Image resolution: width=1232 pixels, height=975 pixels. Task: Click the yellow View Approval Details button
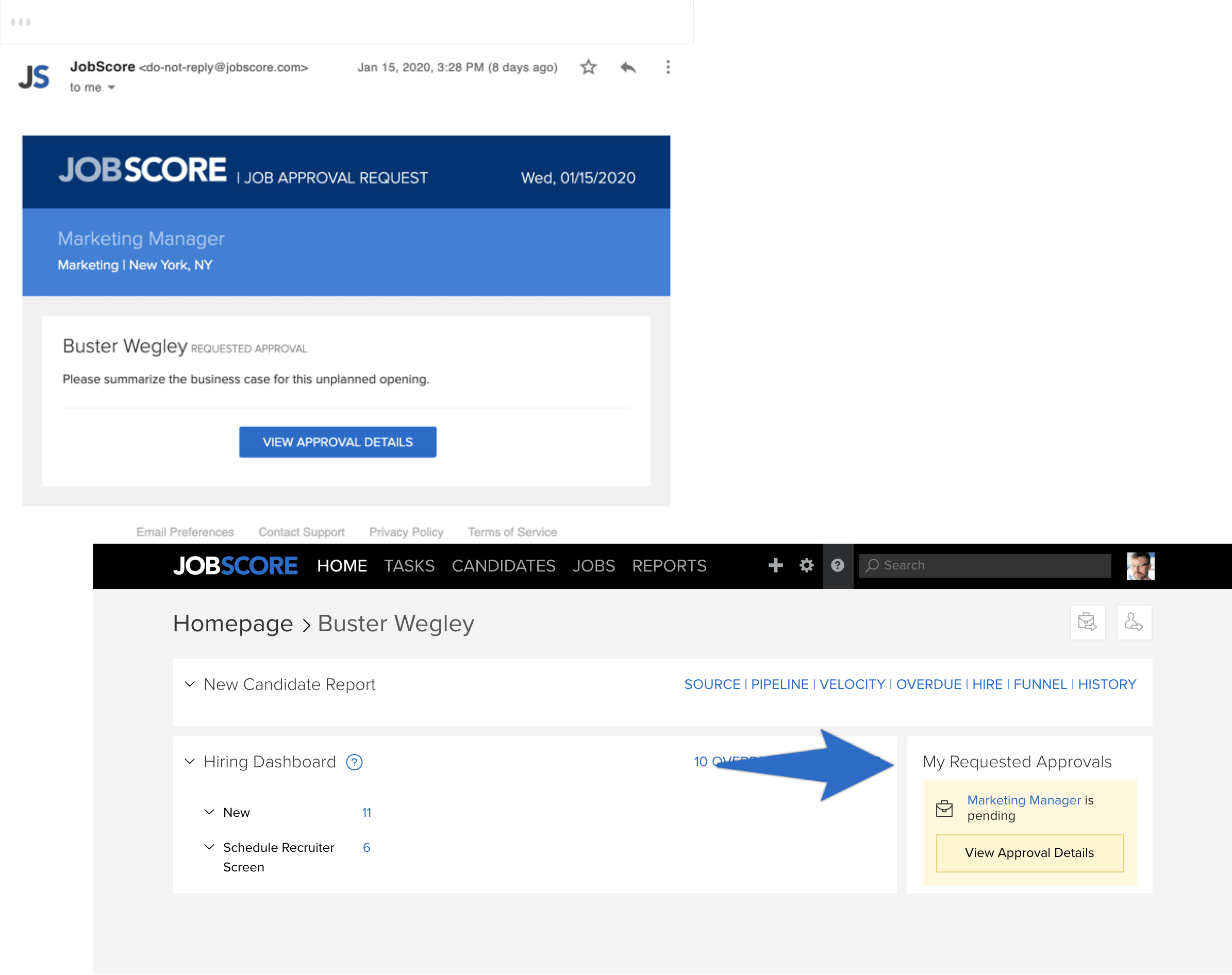coord(1029,853)
